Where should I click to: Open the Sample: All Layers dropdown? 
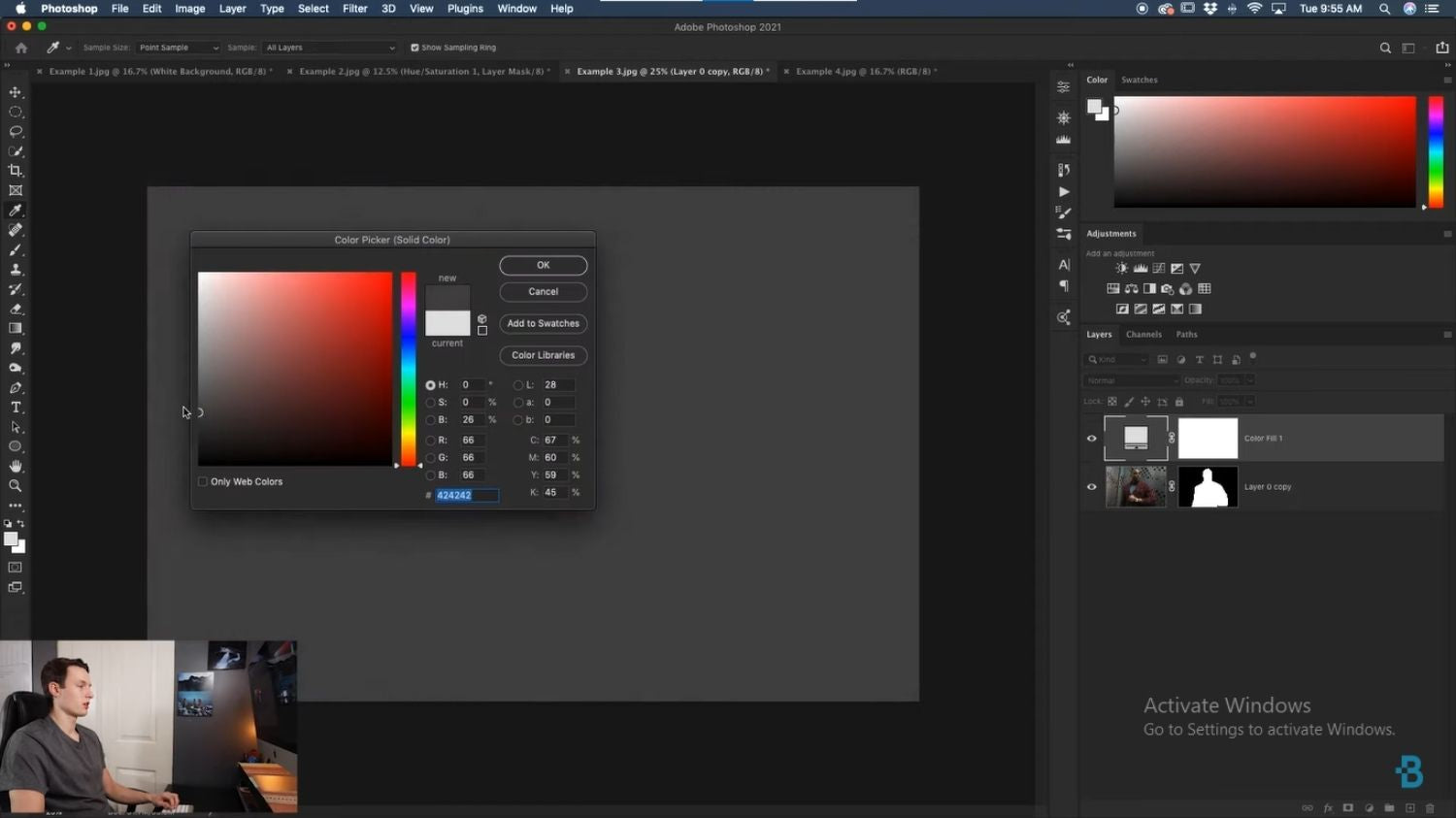point(330,47)
